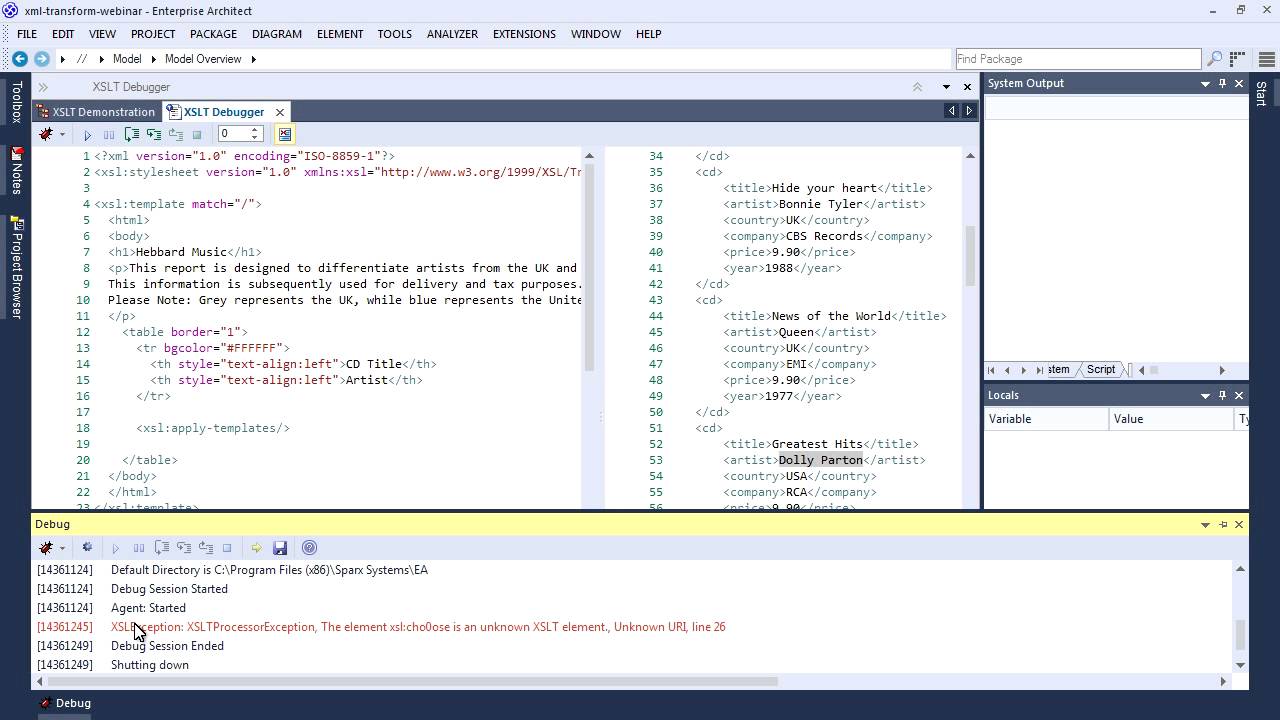Toggle the highlighted XML view icon in editor toolbar
1280x720 pixels.
[x=285, y=134]
